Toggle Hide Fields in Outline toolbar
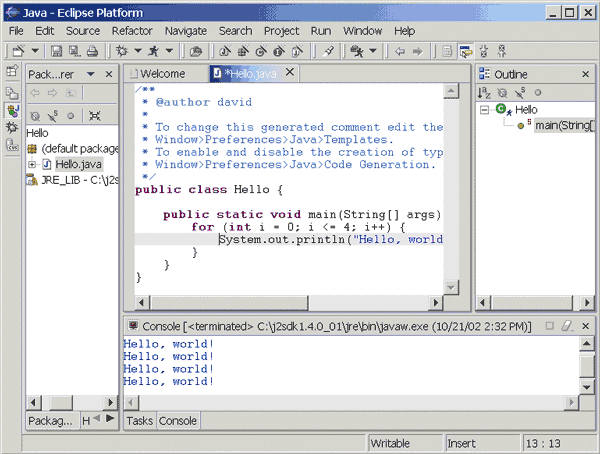The height and width of the screenshot is (454, 600). (x=502, y=93)
